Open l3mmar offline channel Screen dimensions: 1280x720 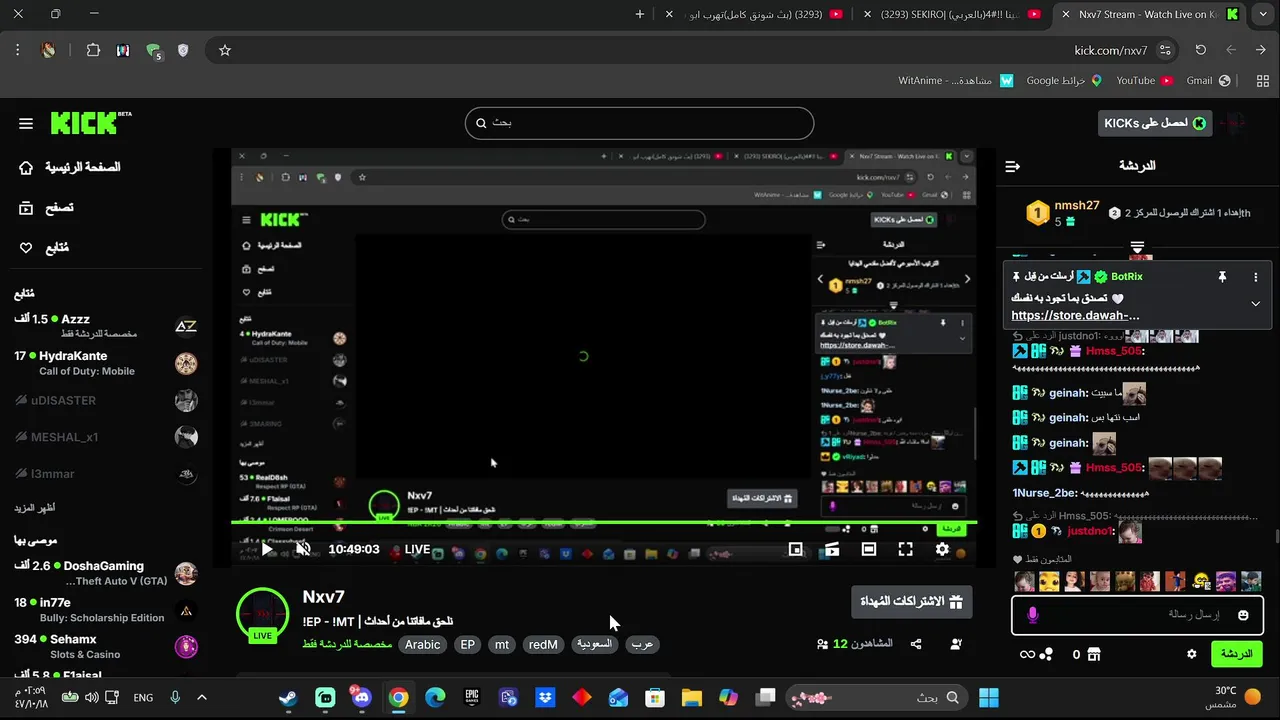pos(106,474)
